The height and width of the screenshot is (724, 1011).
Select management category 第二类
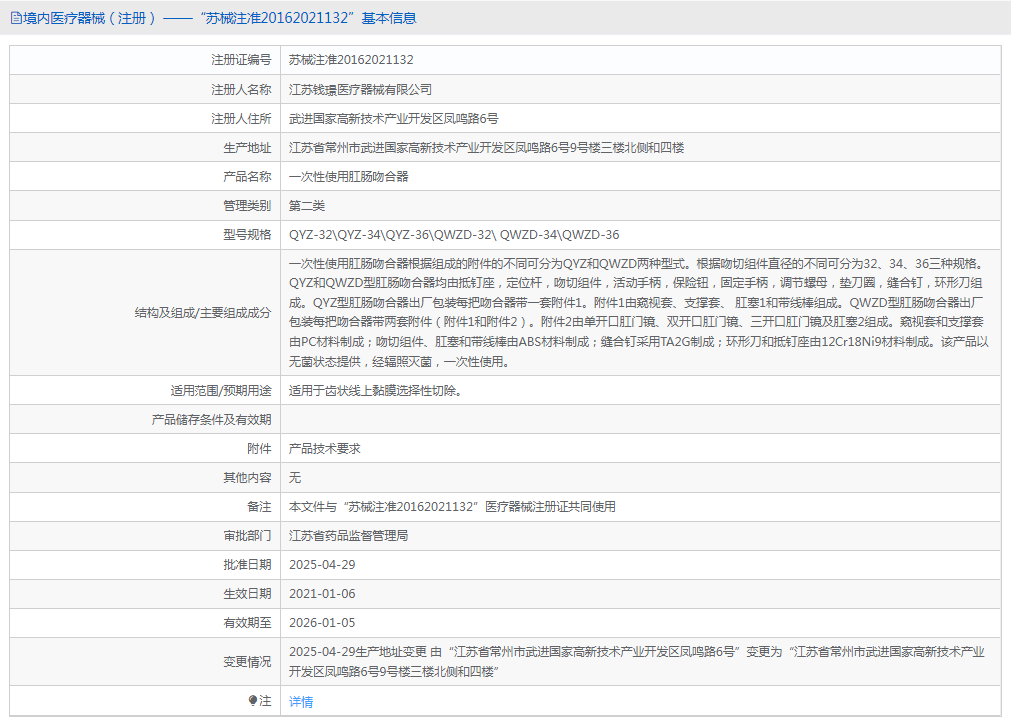(307, 206)
